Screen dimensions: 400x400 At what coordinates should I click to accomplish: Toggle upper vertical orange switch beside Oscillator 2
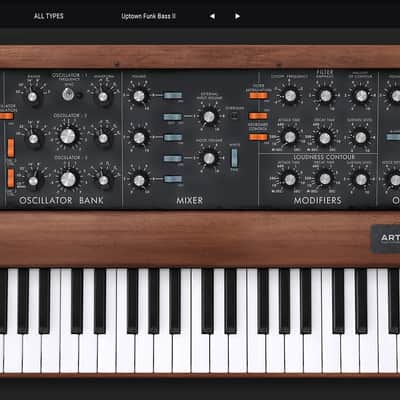coord(11,148)
